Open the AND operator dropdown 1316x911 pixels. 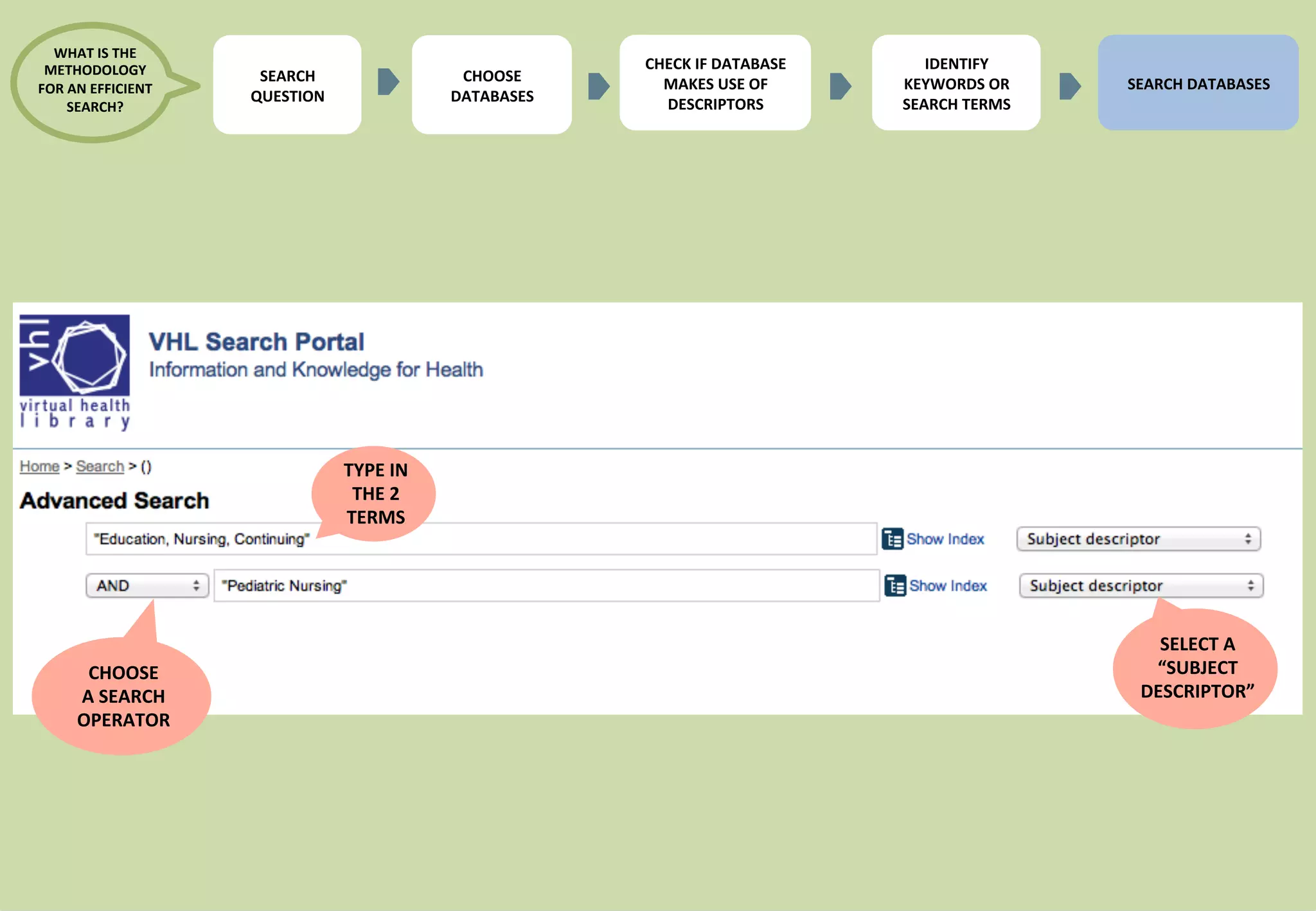pos(147,586)
